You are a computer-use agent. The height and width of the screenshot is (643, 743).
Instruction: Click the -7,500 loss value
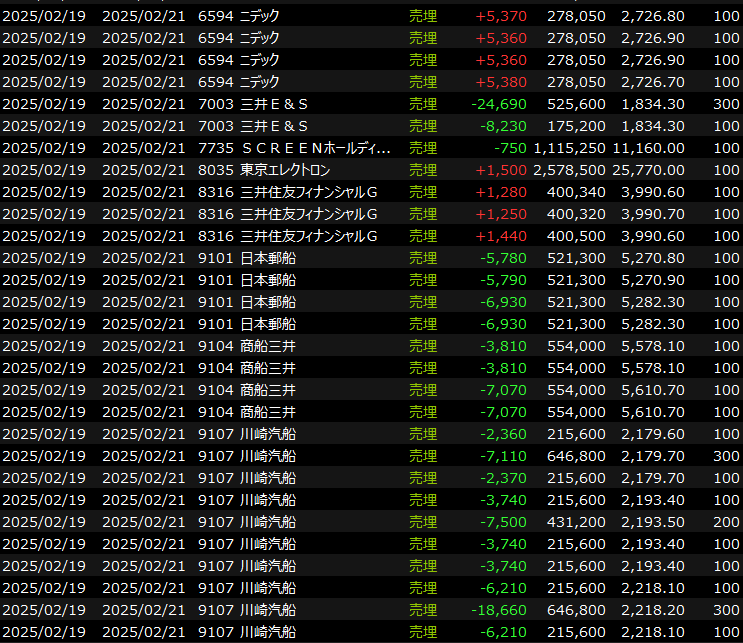pos(503,522)
